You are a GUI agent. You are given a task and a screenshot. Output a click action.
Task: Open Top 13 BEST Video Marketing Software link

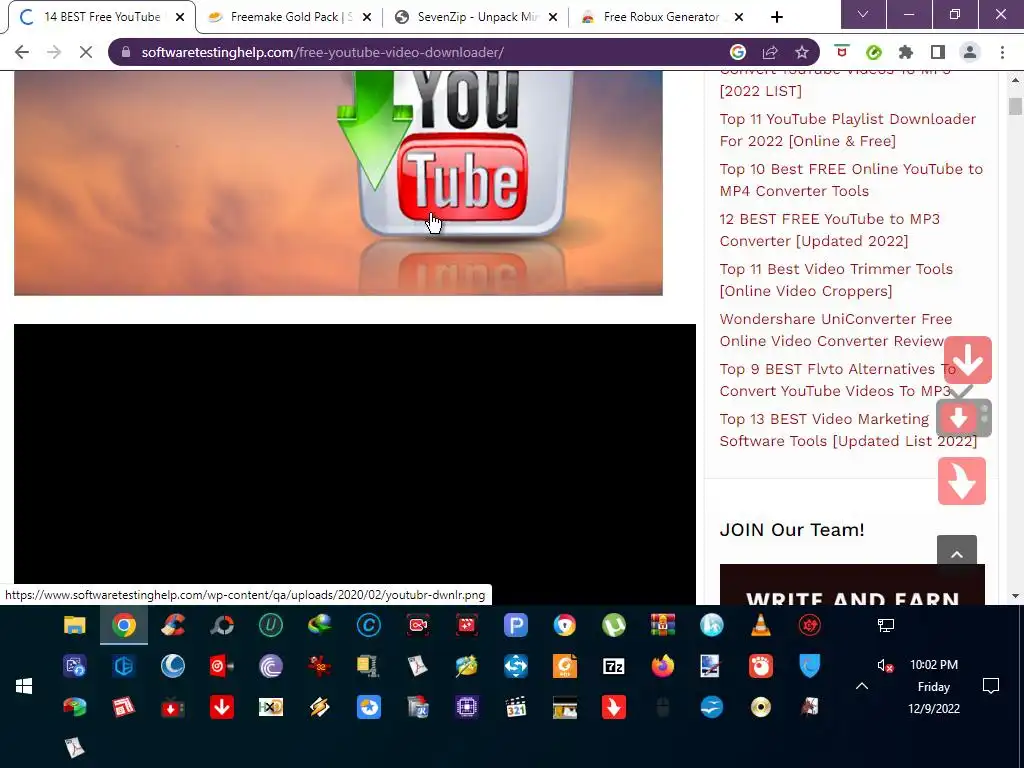848,430
